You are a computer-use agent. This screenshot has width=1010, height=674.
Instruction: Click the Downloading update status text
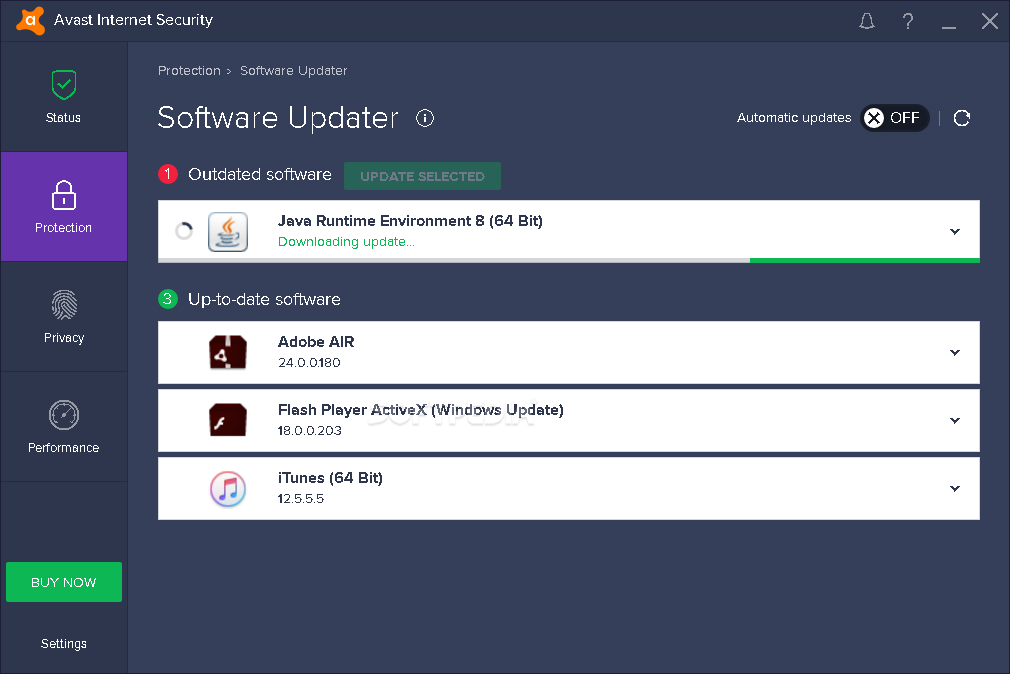[x=346, y=242]
